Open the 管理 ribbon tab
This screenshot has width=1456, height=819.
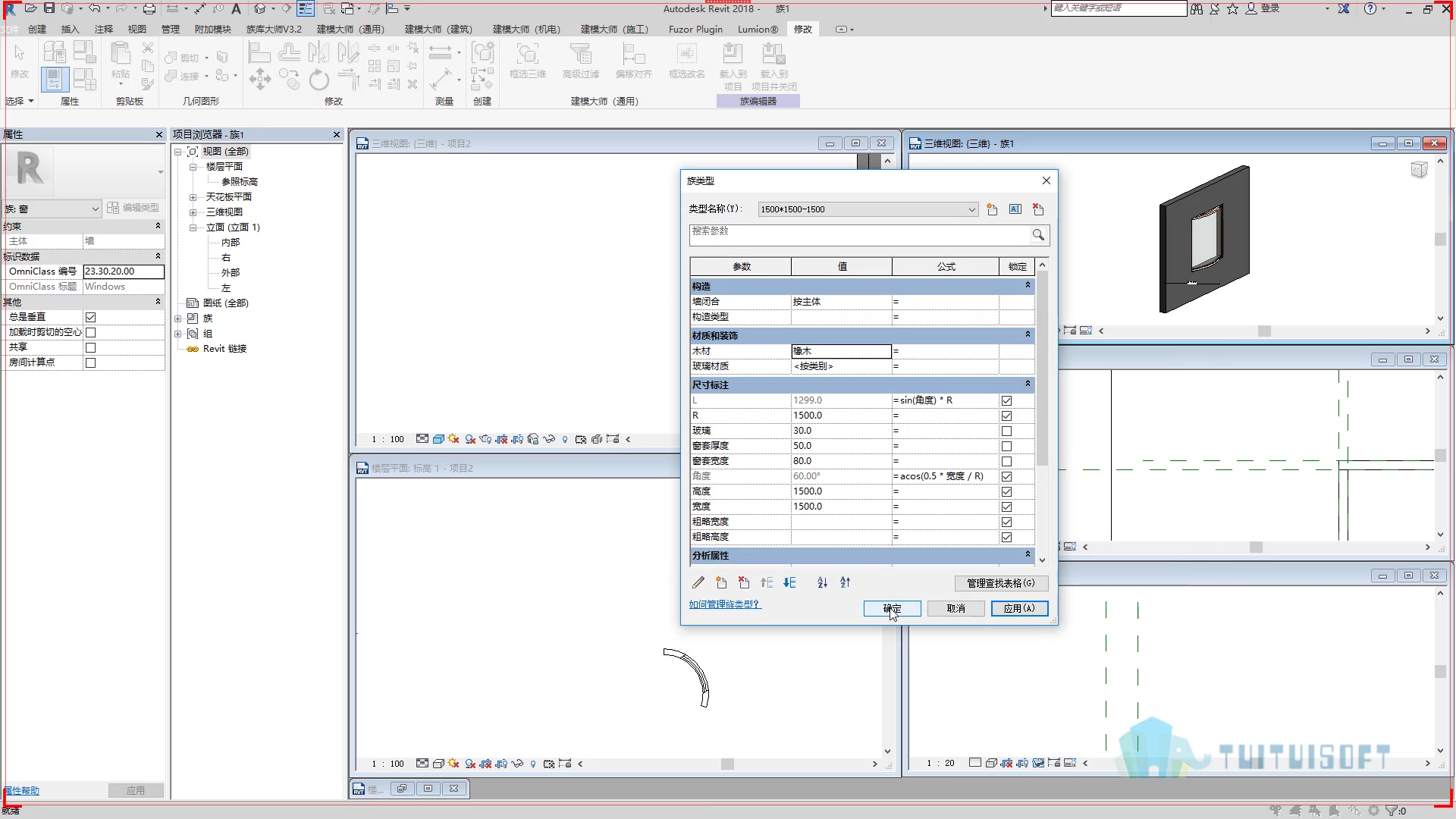[x=171, y=29]
